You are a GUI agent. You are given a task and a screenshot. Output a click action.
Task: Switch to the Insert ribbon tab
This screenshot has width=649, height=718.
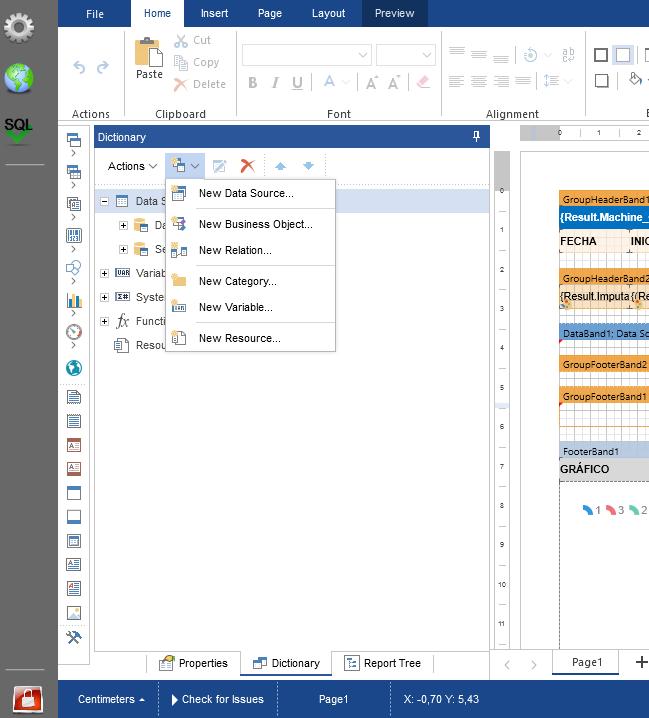[214, 14]
